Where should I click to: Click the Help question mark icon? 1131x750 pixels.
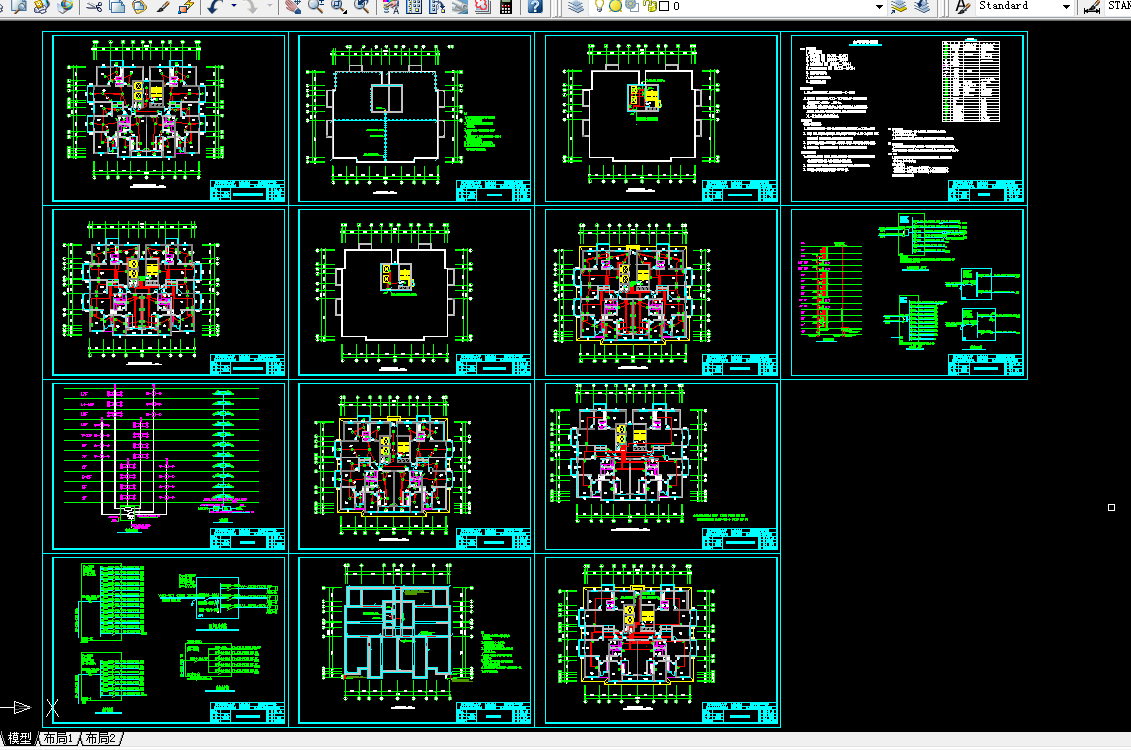(535, 6)
